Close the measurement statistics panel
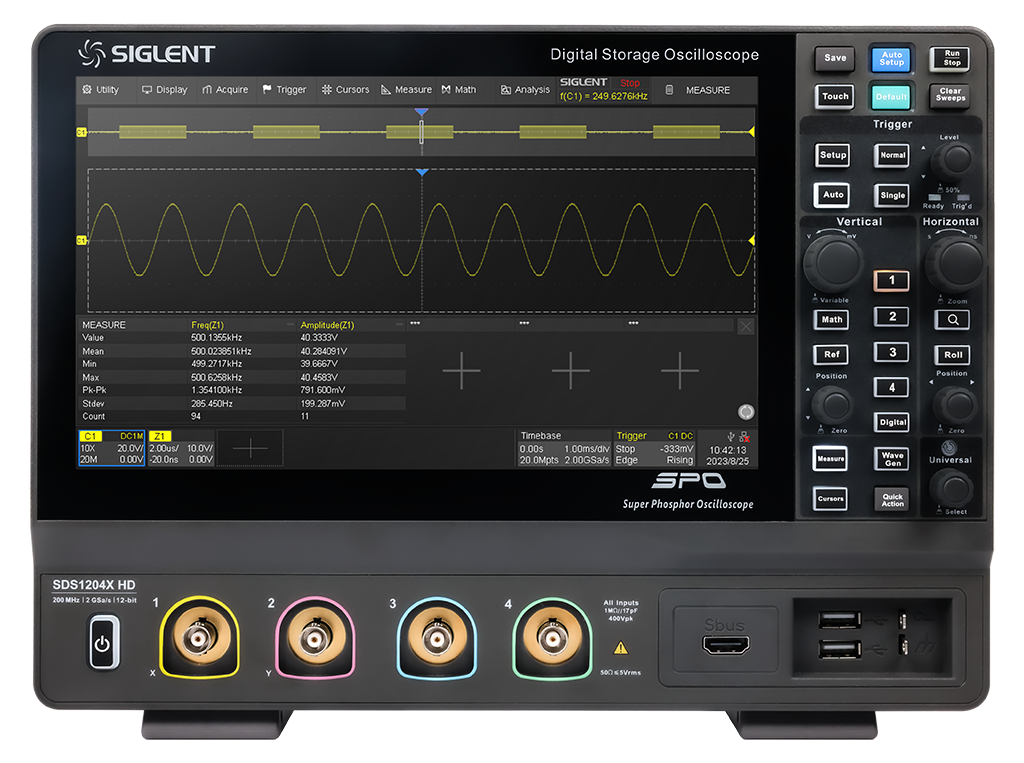Viewport: 1024px width, 763px height. (746, 327)
